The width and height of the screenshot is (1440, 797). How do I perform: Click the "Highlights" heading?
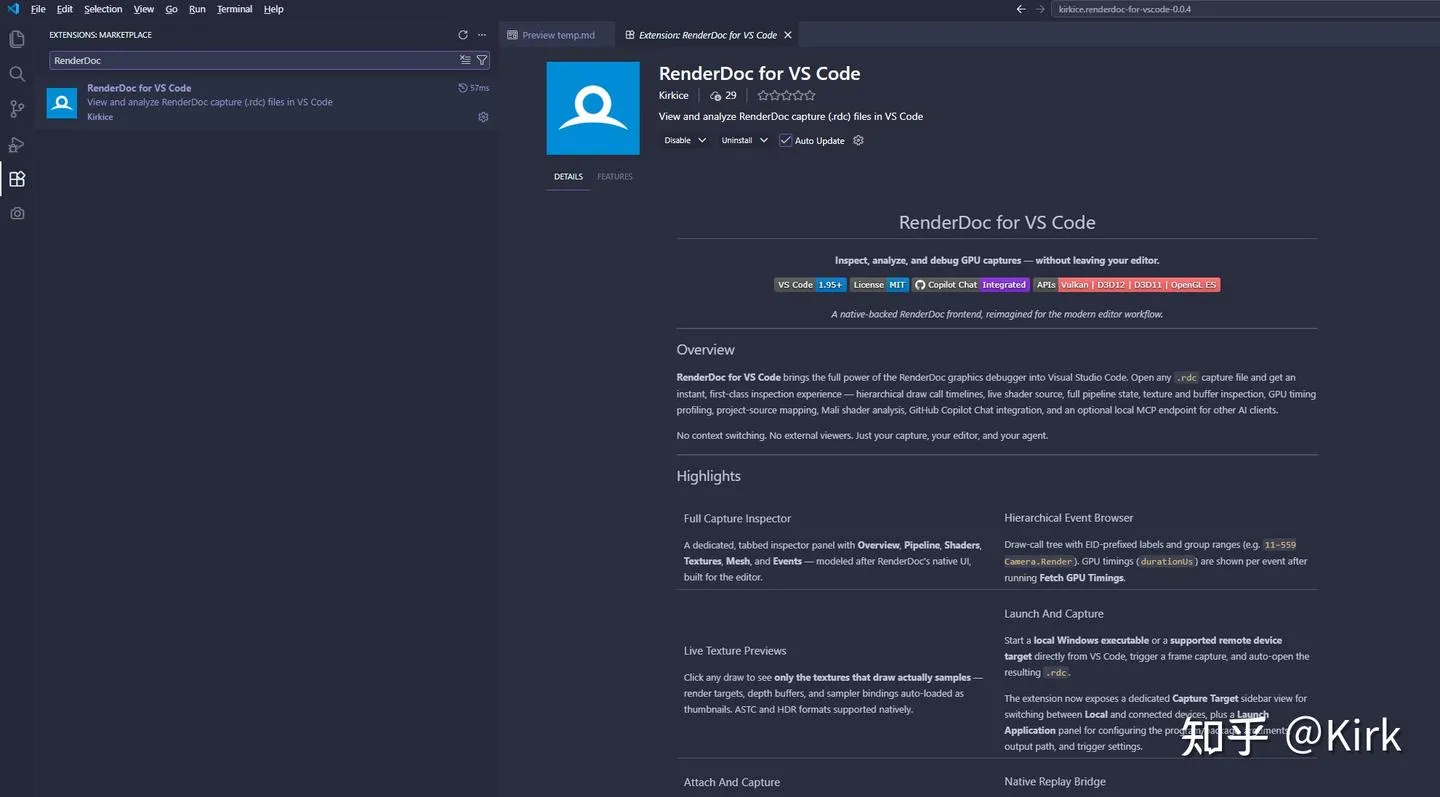(x=709, y=476)
